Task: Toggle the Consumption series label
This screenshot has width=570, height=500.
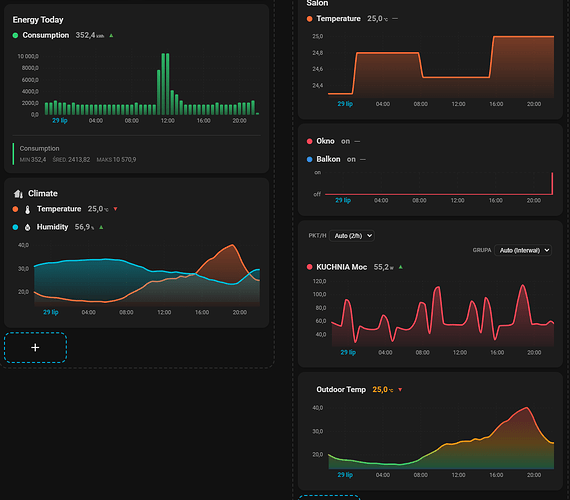Action: point(46,35)
